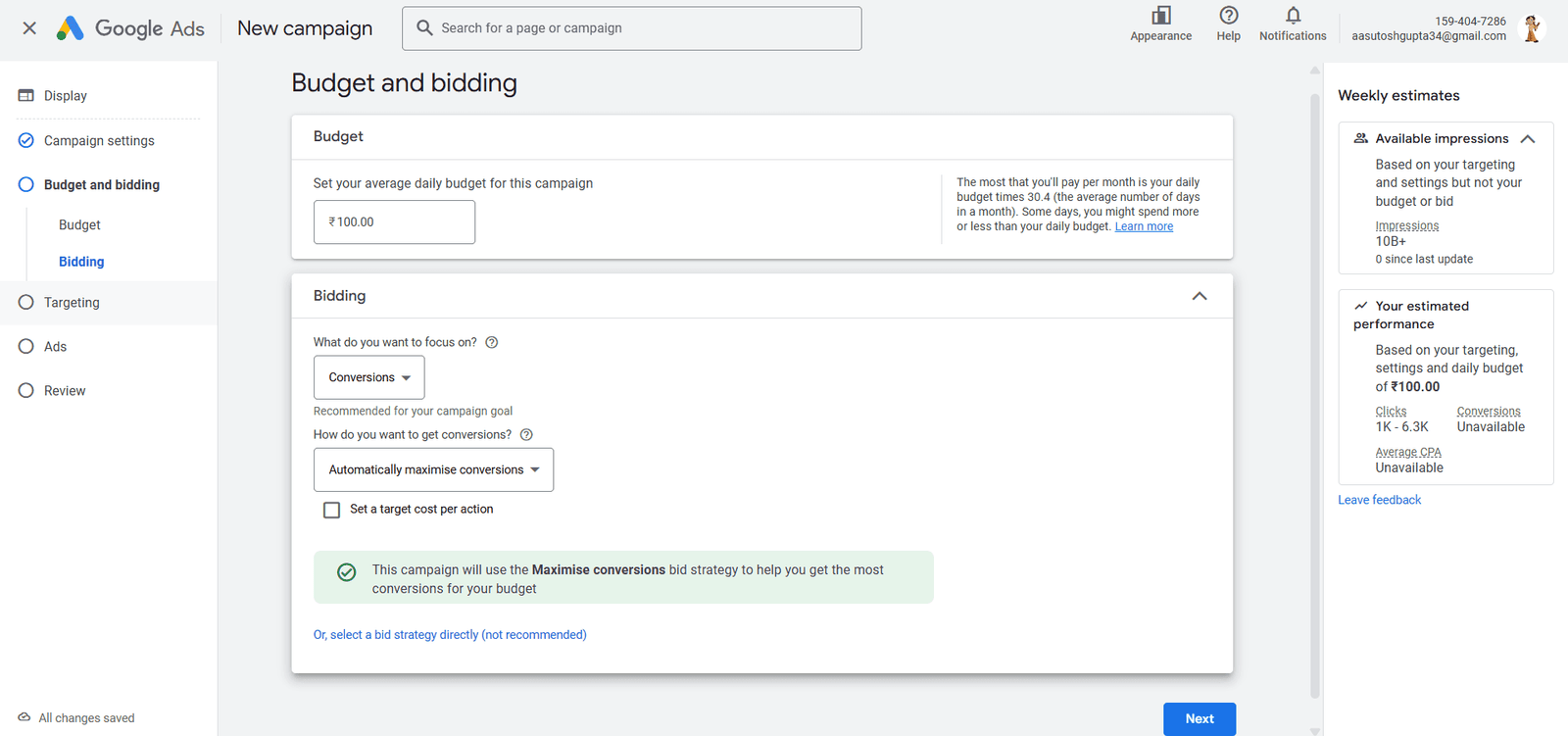
Task: Open the Conversions focus dropdown
Action: click(368, 377)
